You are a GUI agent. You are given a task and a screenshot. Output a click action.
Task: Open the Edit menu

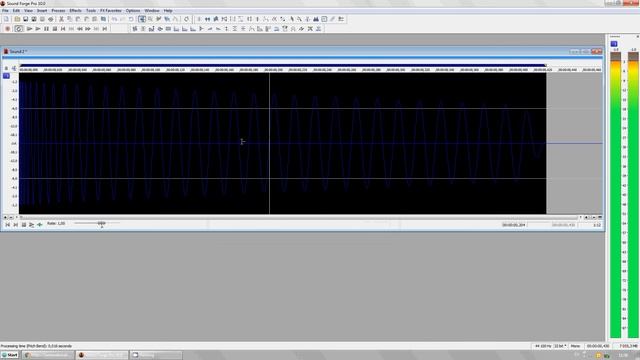click(16, 11)
